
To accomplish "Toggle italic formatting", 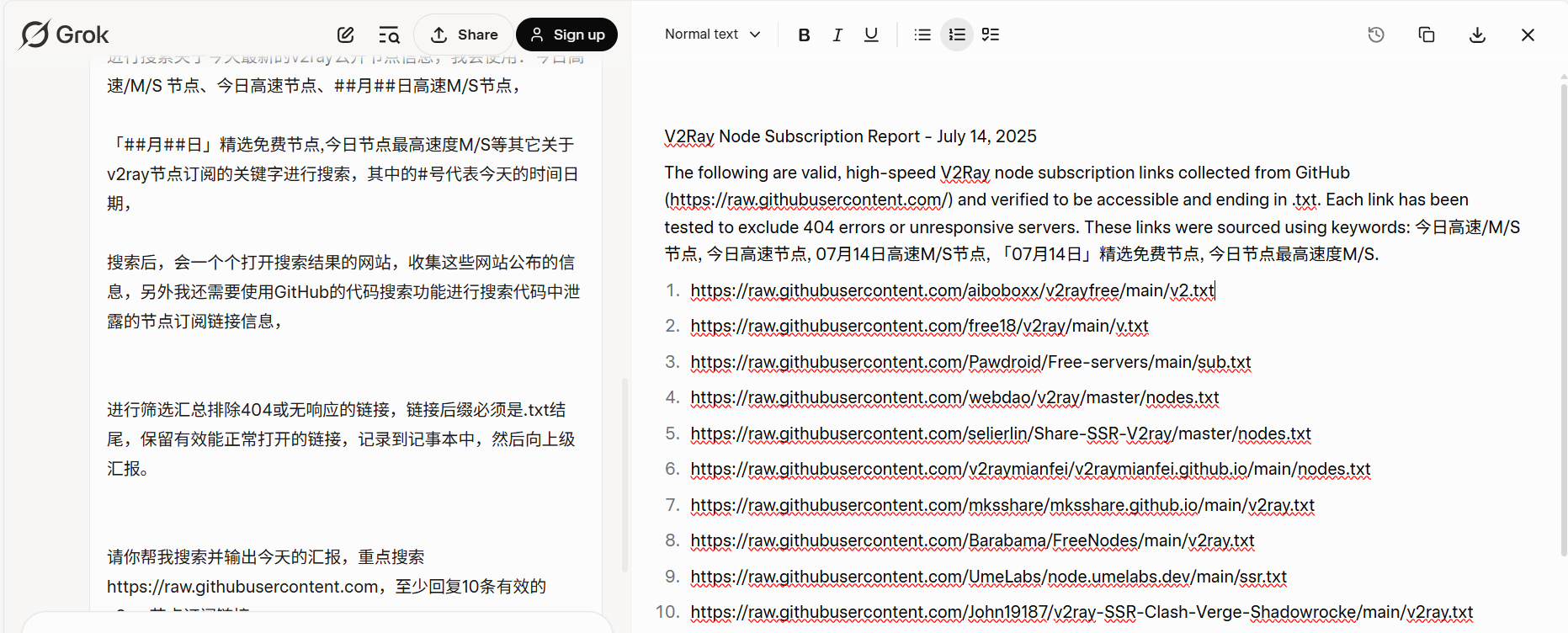I will click(837, 35).
